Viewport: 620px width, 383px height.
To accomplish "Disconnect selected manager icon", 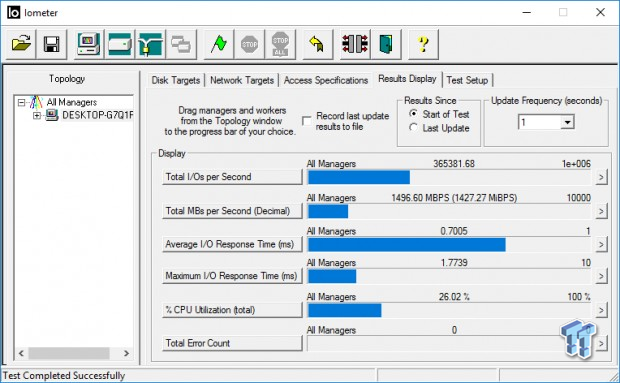I will point(355,44).
